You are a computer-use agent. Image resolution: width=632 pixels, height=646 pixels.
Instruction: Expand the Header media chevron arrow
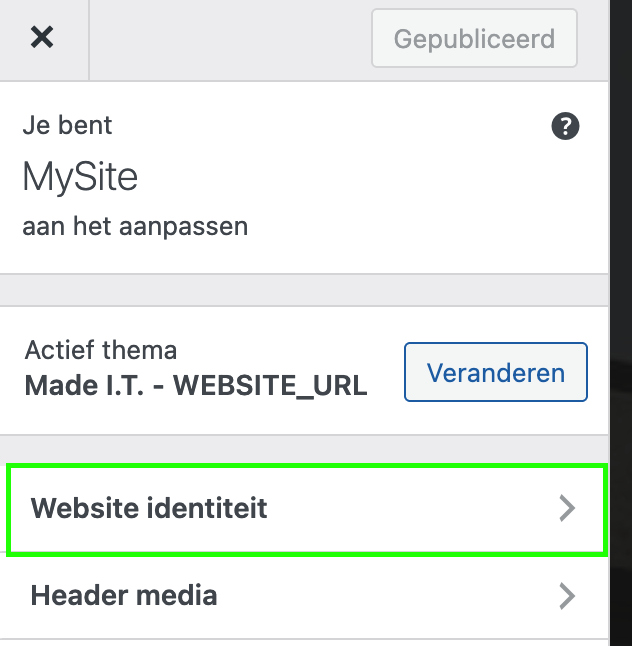tap(567, 596)
